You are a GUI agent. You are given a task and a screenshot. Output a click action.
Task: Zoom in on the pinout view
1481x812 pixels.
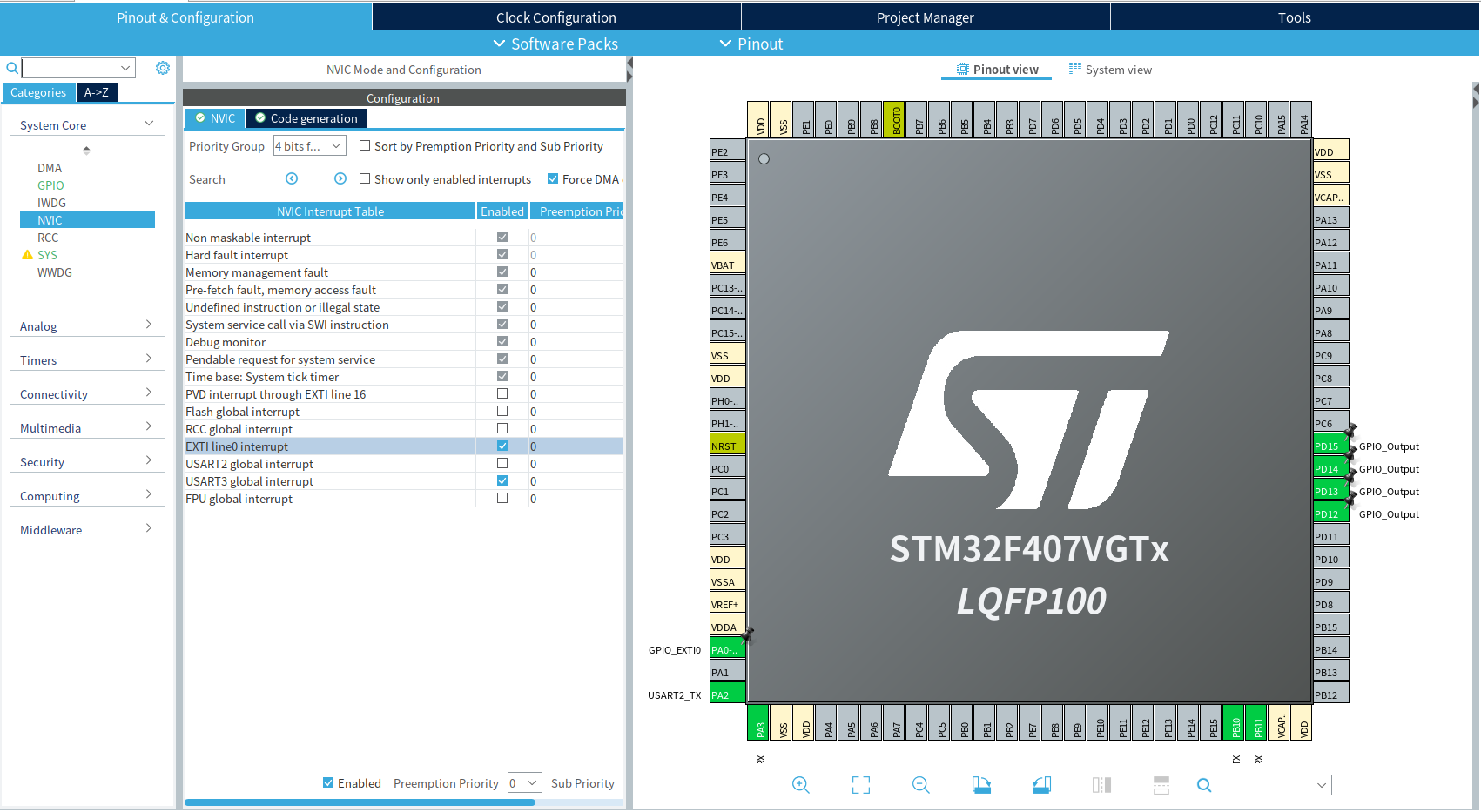[x=801, y=785]
